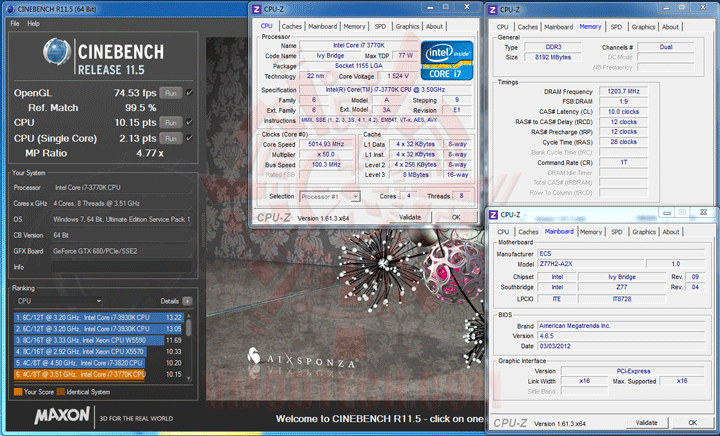This screenshot has height=436, width=720.
Task: Click the ranking list scrollbar
Action: [x=188, y=347]
